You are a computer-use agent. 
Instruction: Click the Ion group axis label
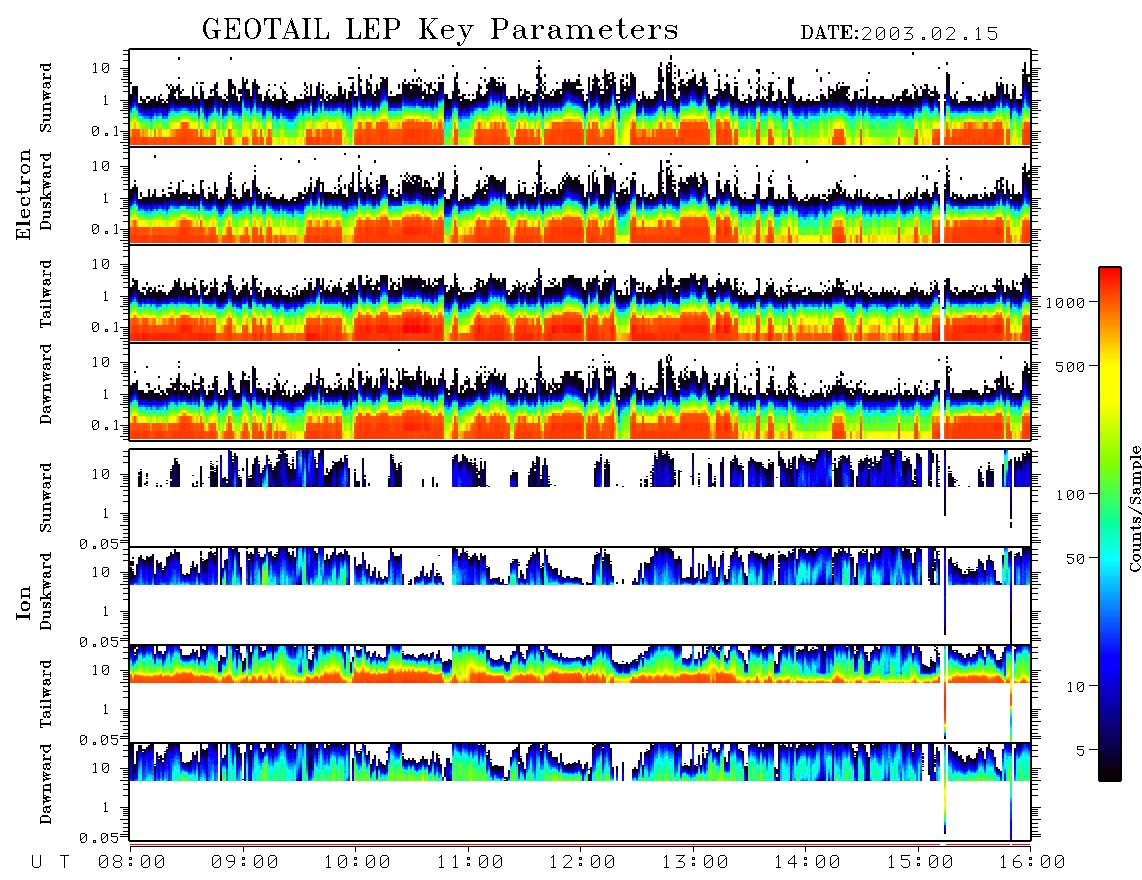pyautogui.click(x=24, y=602)
